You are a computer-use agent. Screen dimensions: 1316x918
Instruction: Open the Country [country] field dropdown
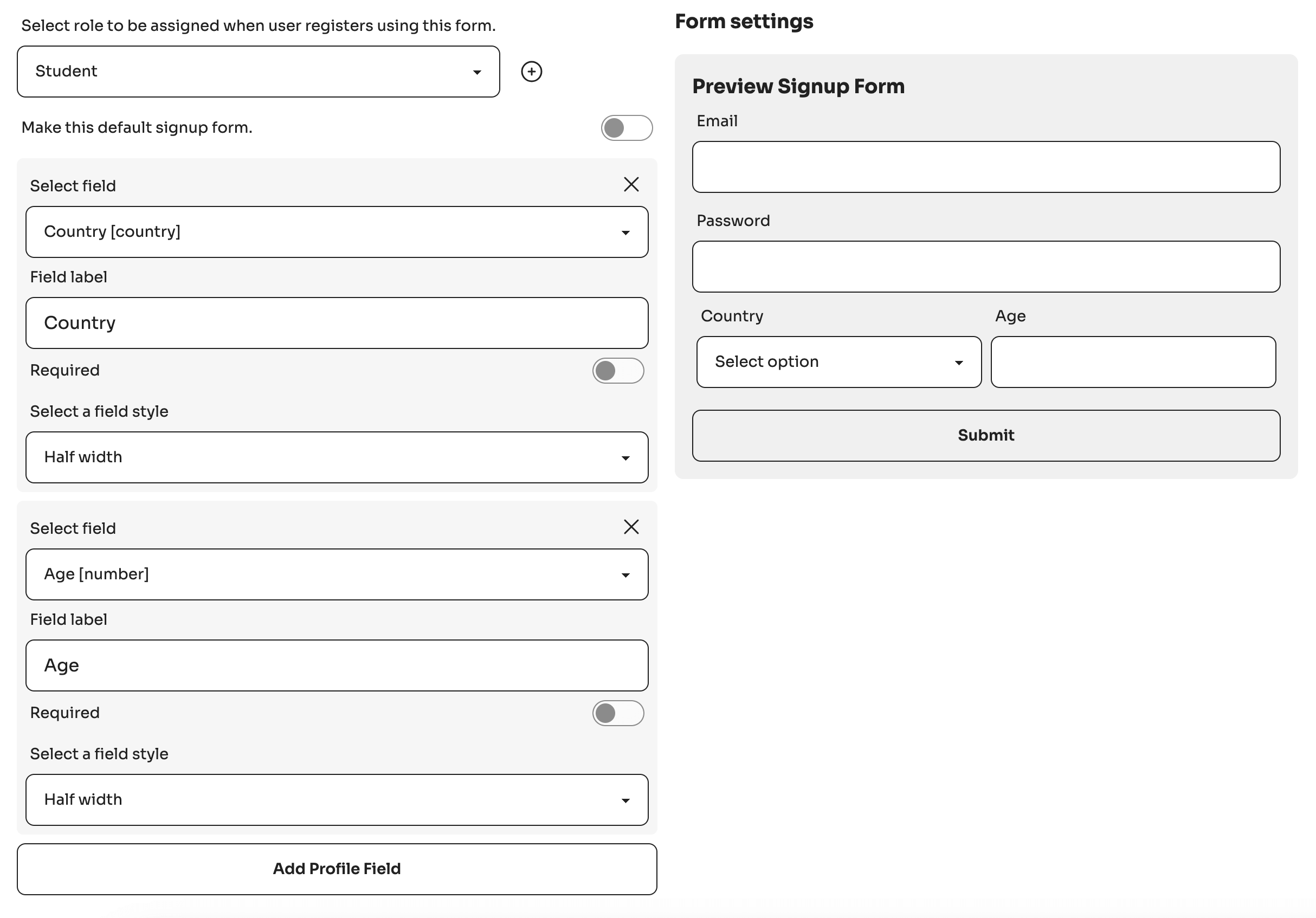click(337, 232)
